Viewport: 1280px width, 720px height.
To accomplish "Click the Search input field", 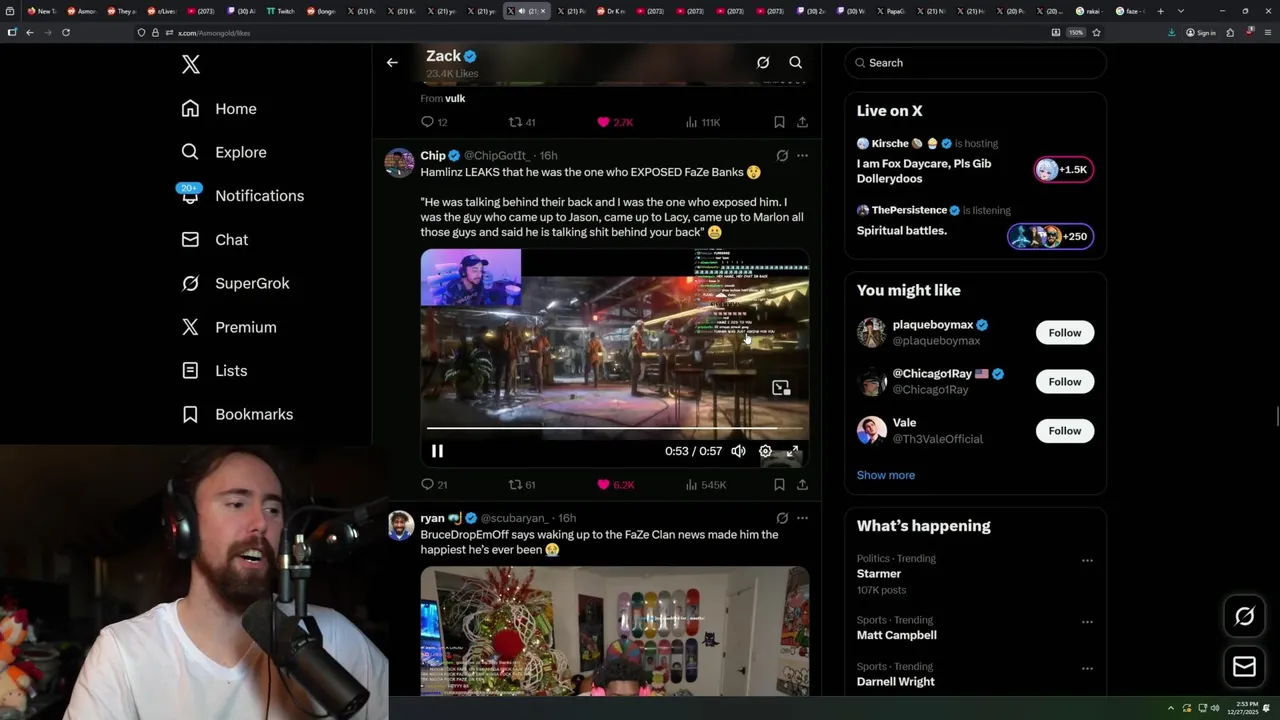I will [976, 62].
